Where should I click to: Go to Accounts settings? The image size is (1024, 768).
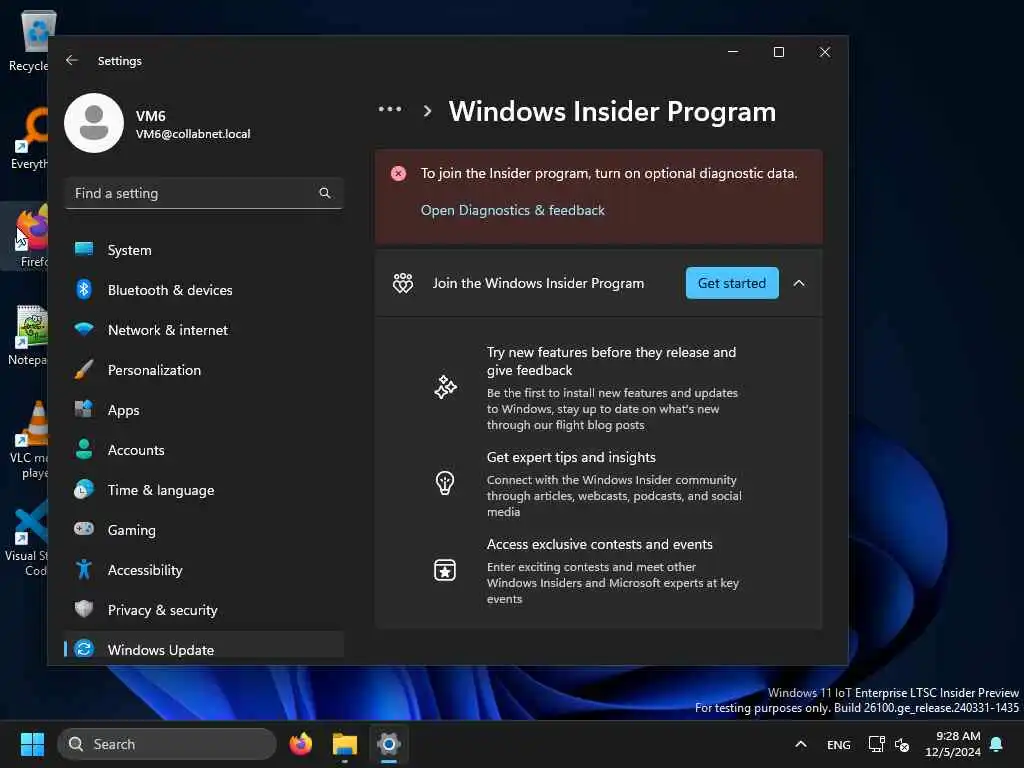(204, 449)
